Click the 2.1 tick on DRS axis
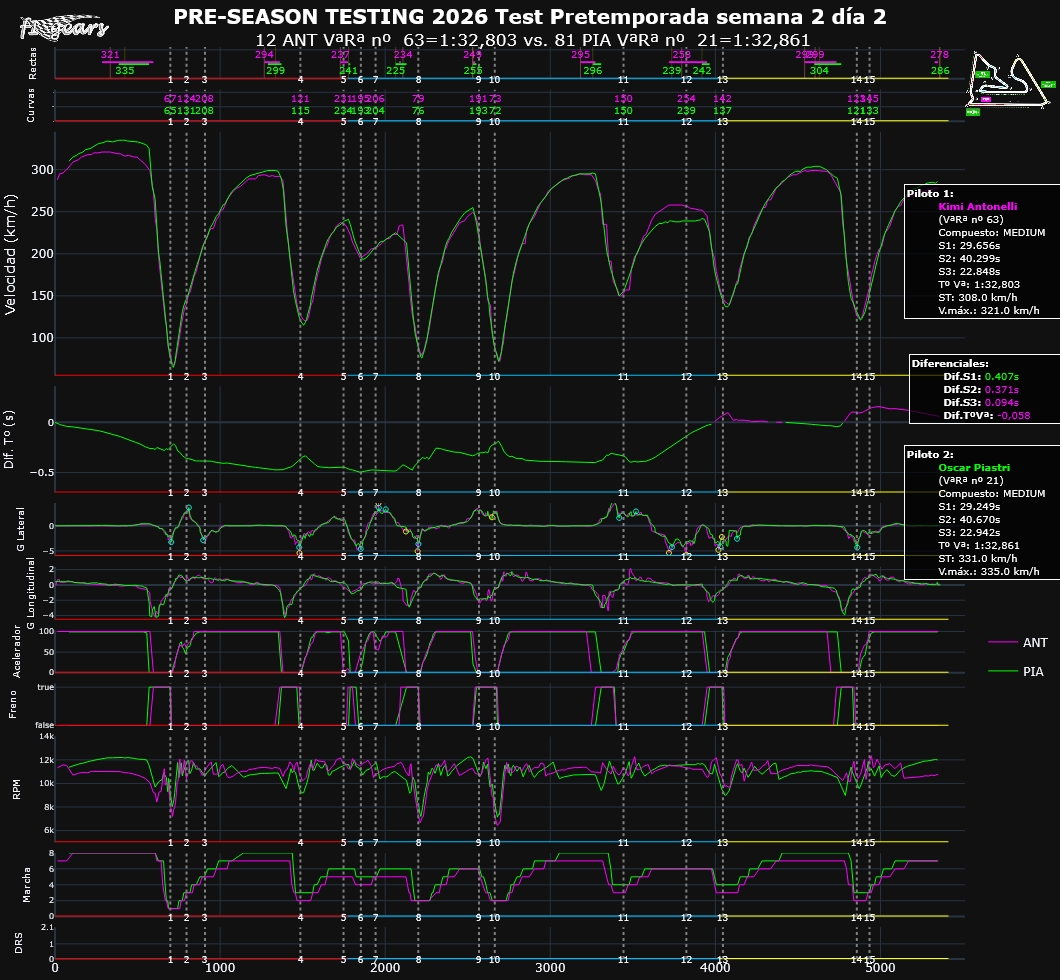The width and height of the screenshot is (1060, 980). [x=47, y=927]
